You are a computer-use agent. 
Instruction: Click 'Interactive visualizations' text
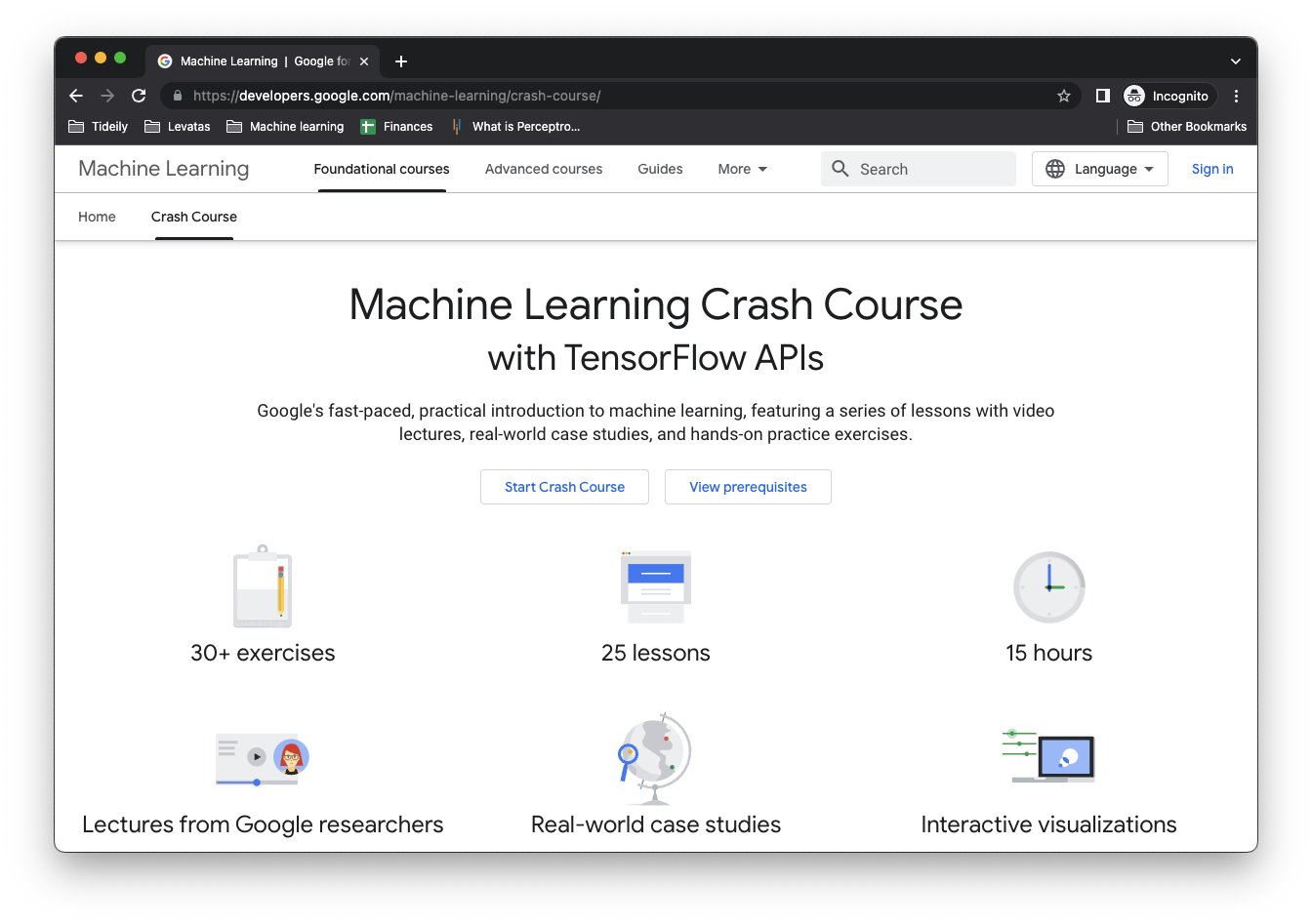click(x=1049, y=824)
